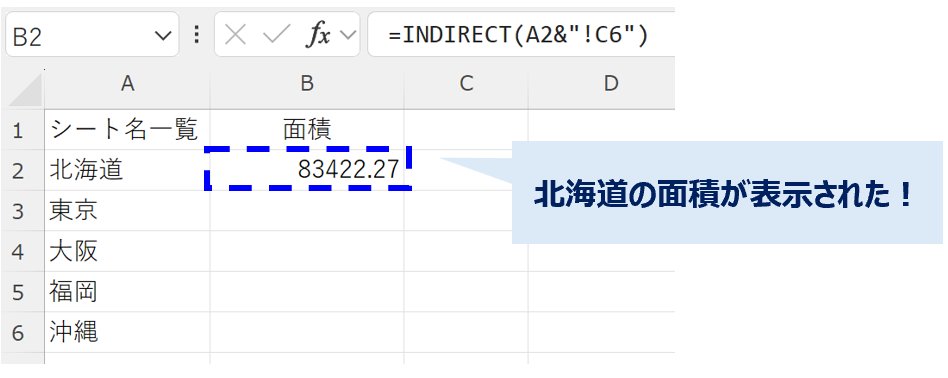
Task: Click cell containing 北海道
Action: (x=127, y=171)
